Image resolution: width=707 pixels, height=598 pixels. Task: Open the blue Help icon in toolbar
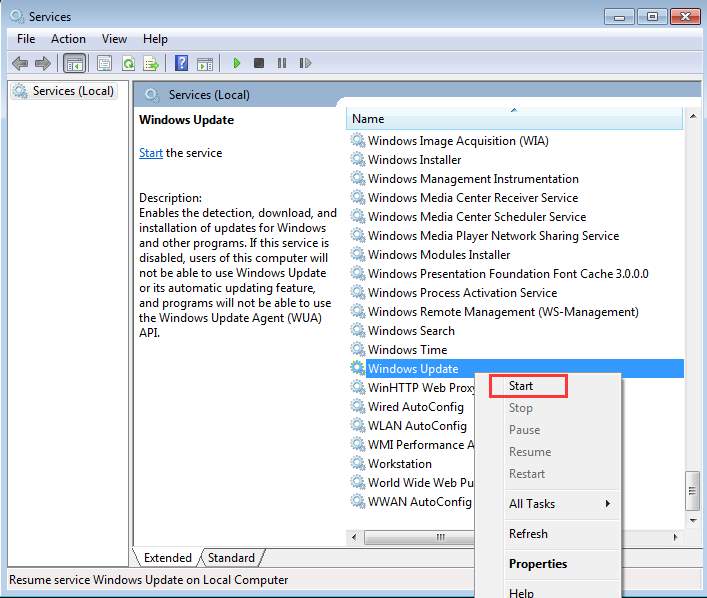181,63
